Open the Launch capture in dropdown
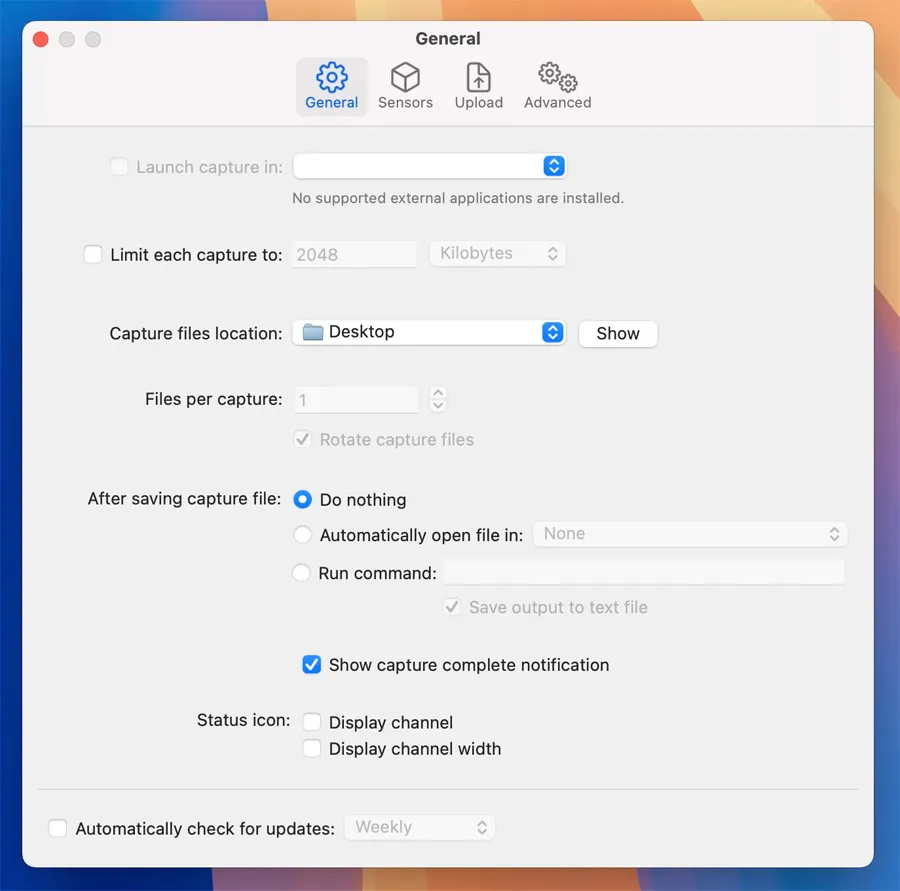 click(x=553, y=166)
